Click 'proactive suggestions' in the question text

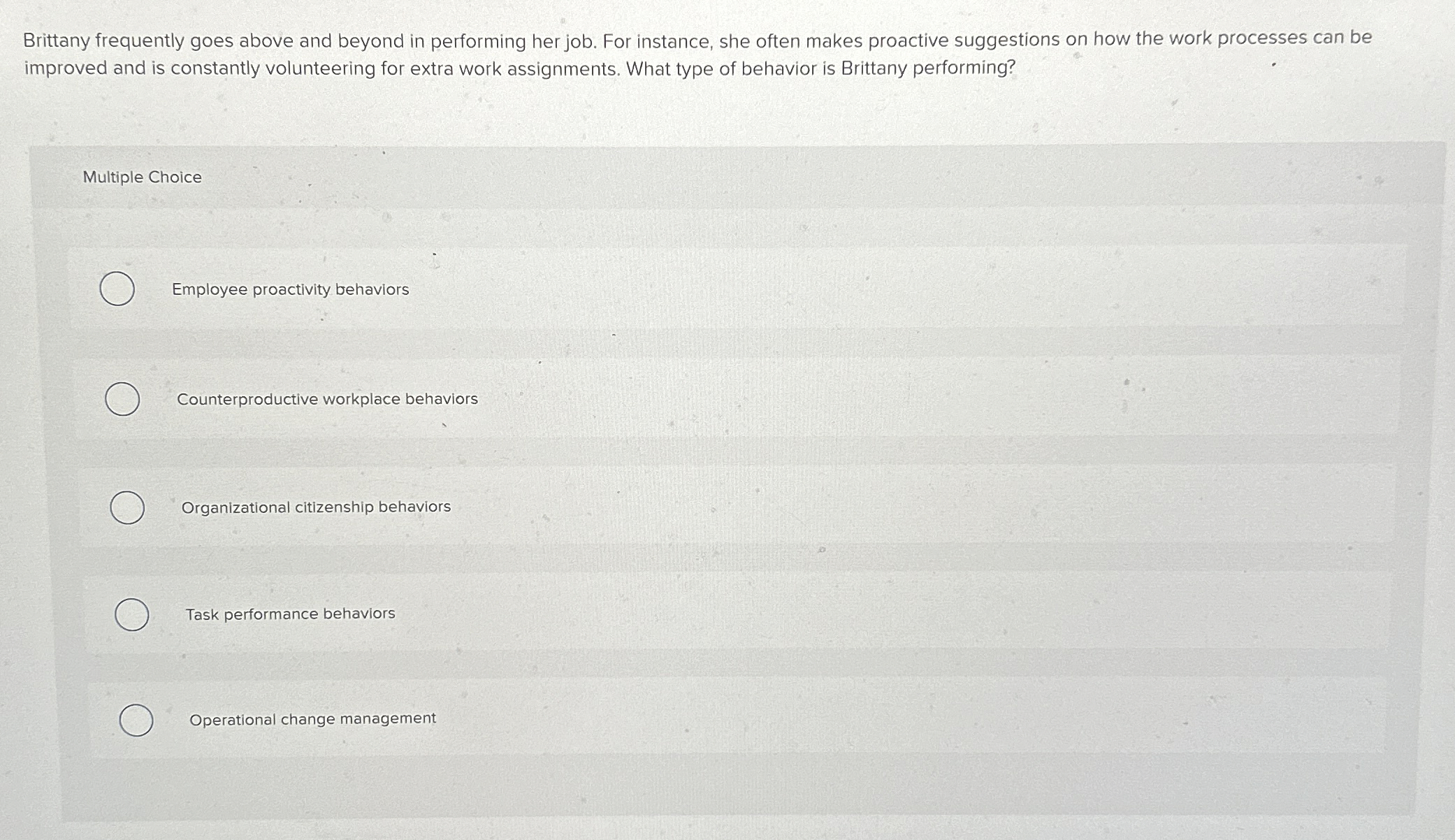click(x=964, y=40)
